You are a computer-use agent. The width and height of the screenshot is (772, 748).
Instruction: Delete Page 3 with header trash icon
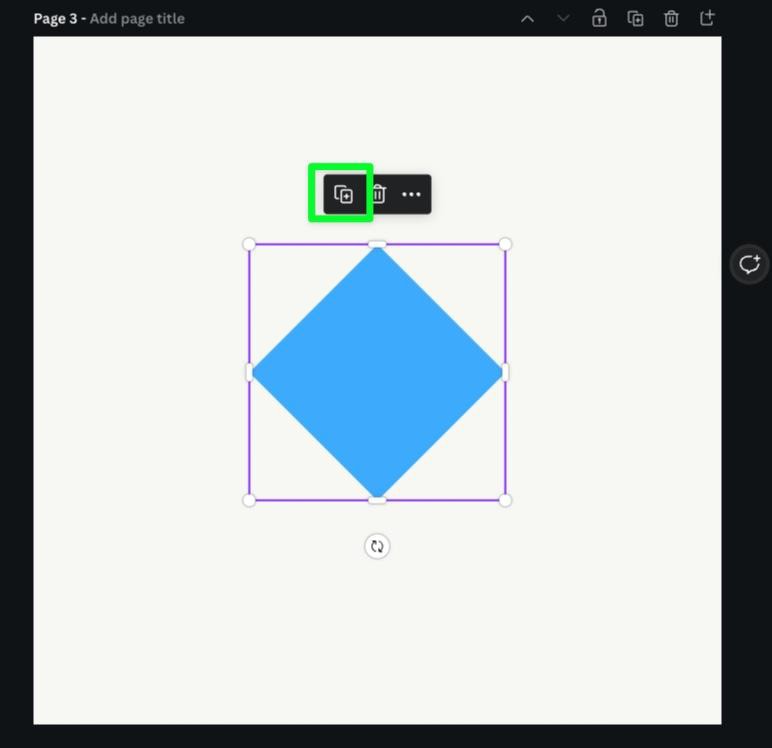(671, 19)
